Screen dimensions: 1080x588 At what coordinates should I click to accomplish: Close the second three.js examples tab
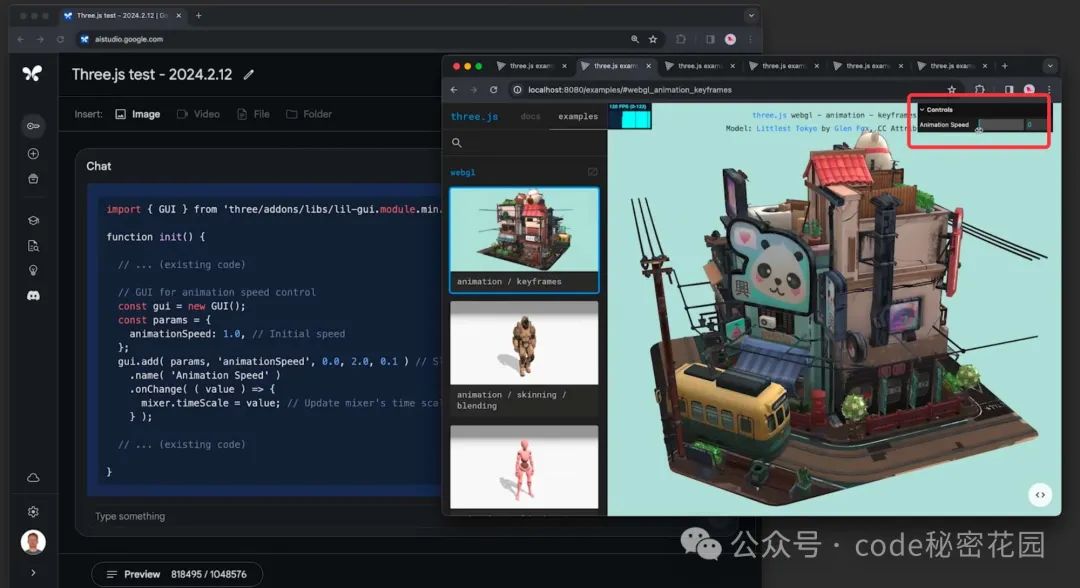pyautogui.click(x=648, y=66)
